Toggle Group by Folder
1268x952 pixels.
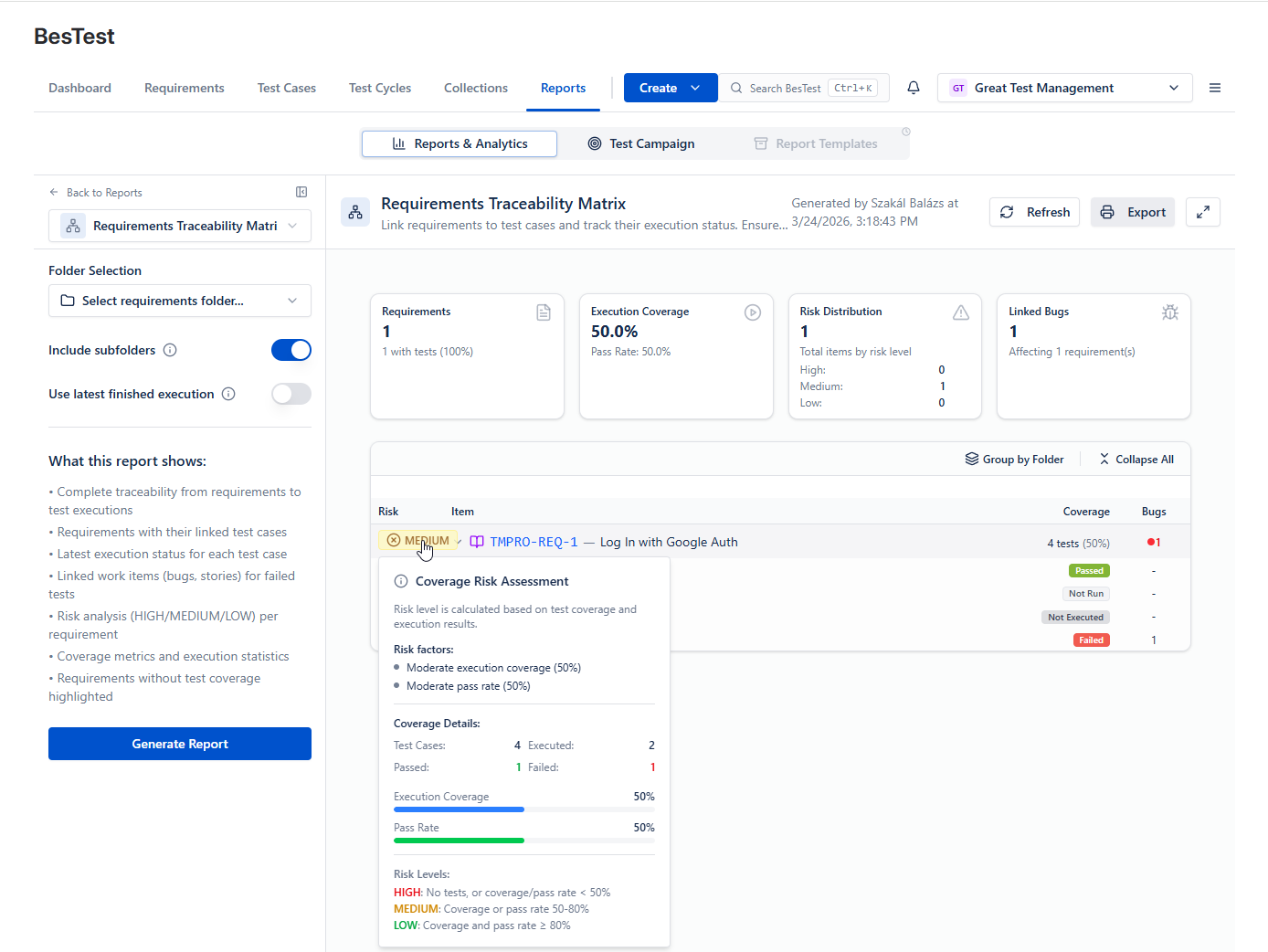(1015, 460)
